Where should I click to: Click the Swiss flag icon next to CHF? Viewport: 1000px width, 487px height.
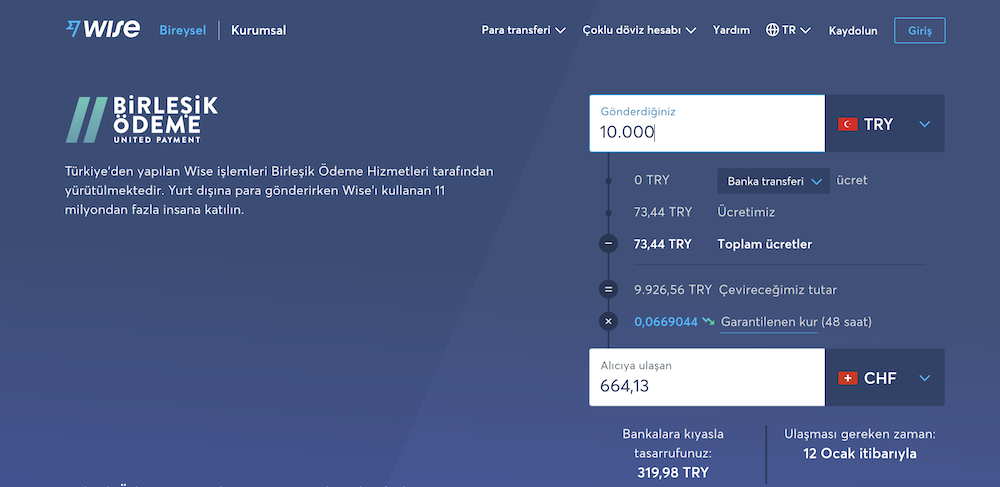(848, 379)
